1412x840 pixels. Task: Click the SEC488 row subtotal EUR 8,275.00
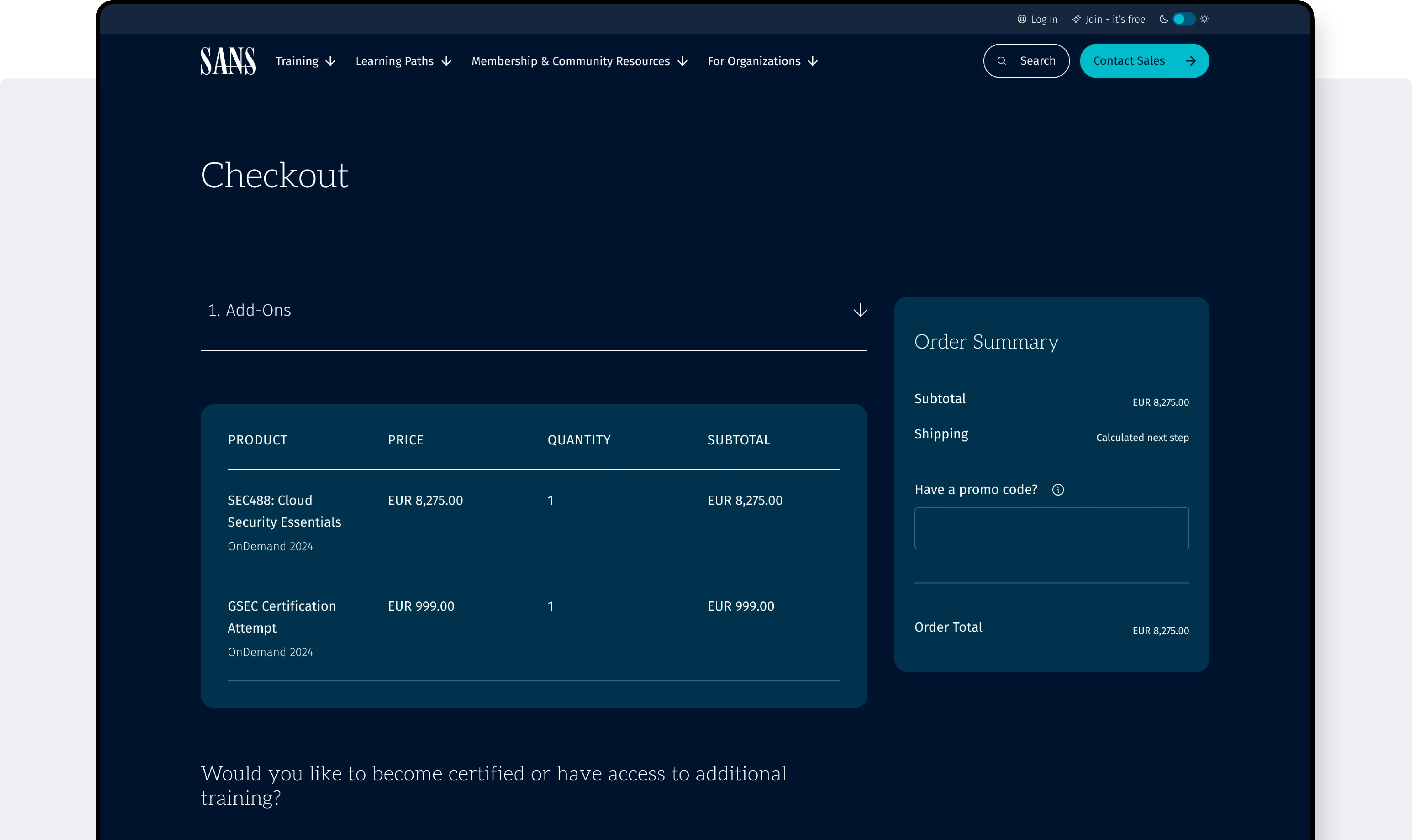(x=745, y=500)
